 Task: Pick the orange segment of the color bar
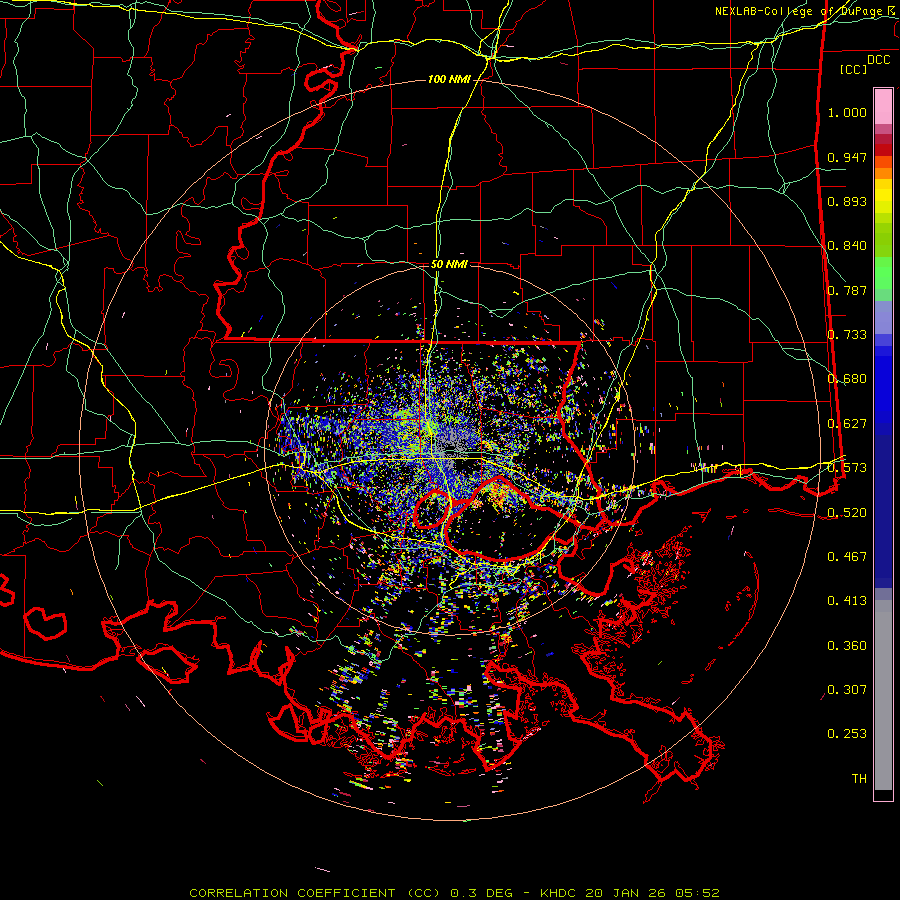click(883, 173)
